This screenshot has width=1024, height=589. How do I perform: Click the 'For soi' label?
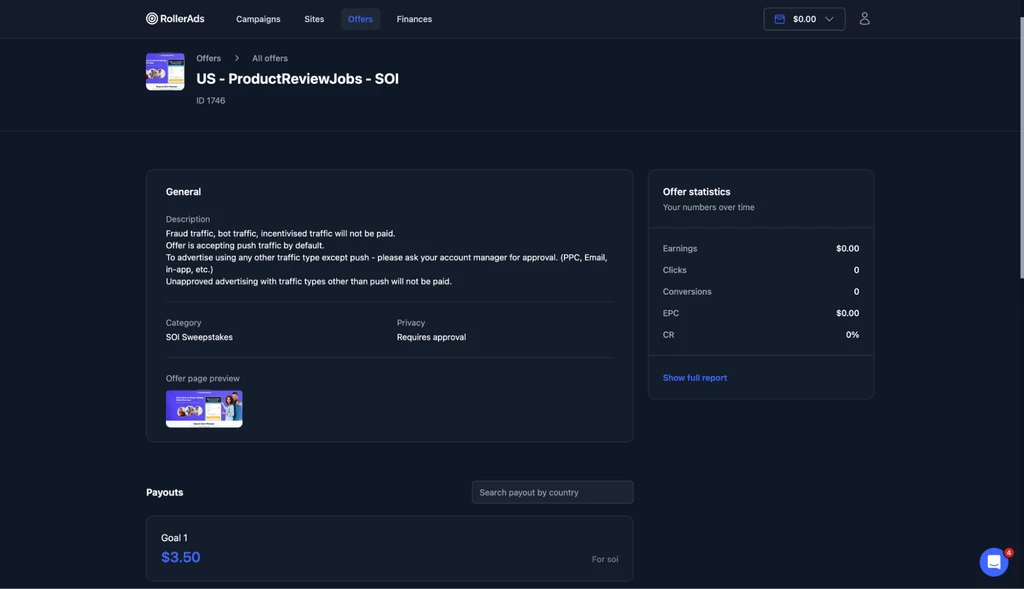[x=605, y=559]
